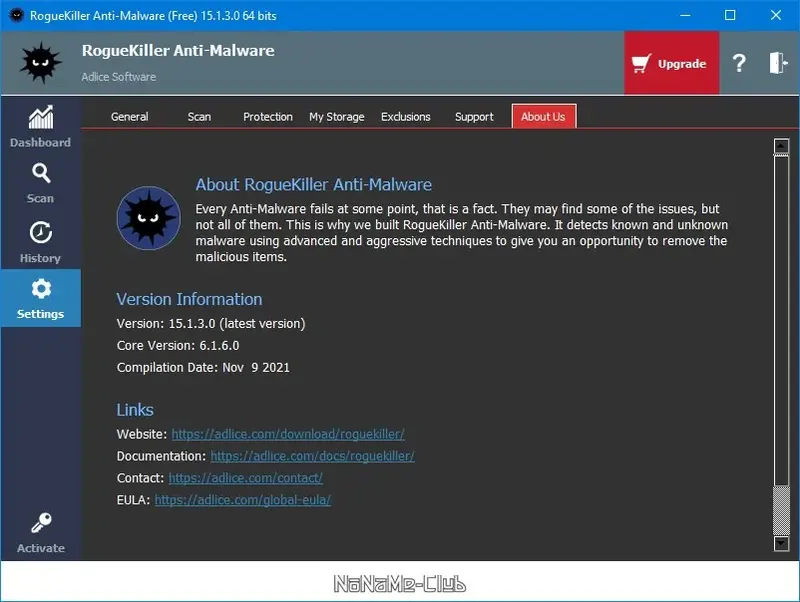Screen dimensions: 800x602
Task: Maximize the RogueKiller window
Action: [x=730, y=15]
